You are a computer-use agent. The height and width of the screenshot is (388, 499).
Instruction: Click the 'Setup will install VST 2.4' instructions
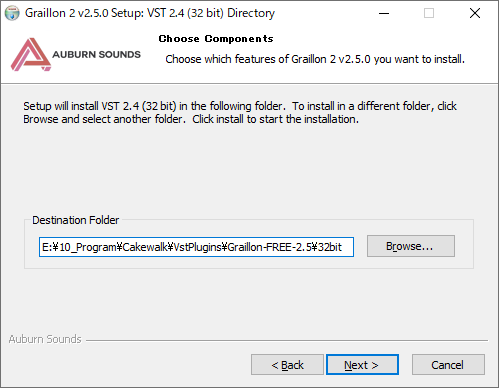[240, 112]
